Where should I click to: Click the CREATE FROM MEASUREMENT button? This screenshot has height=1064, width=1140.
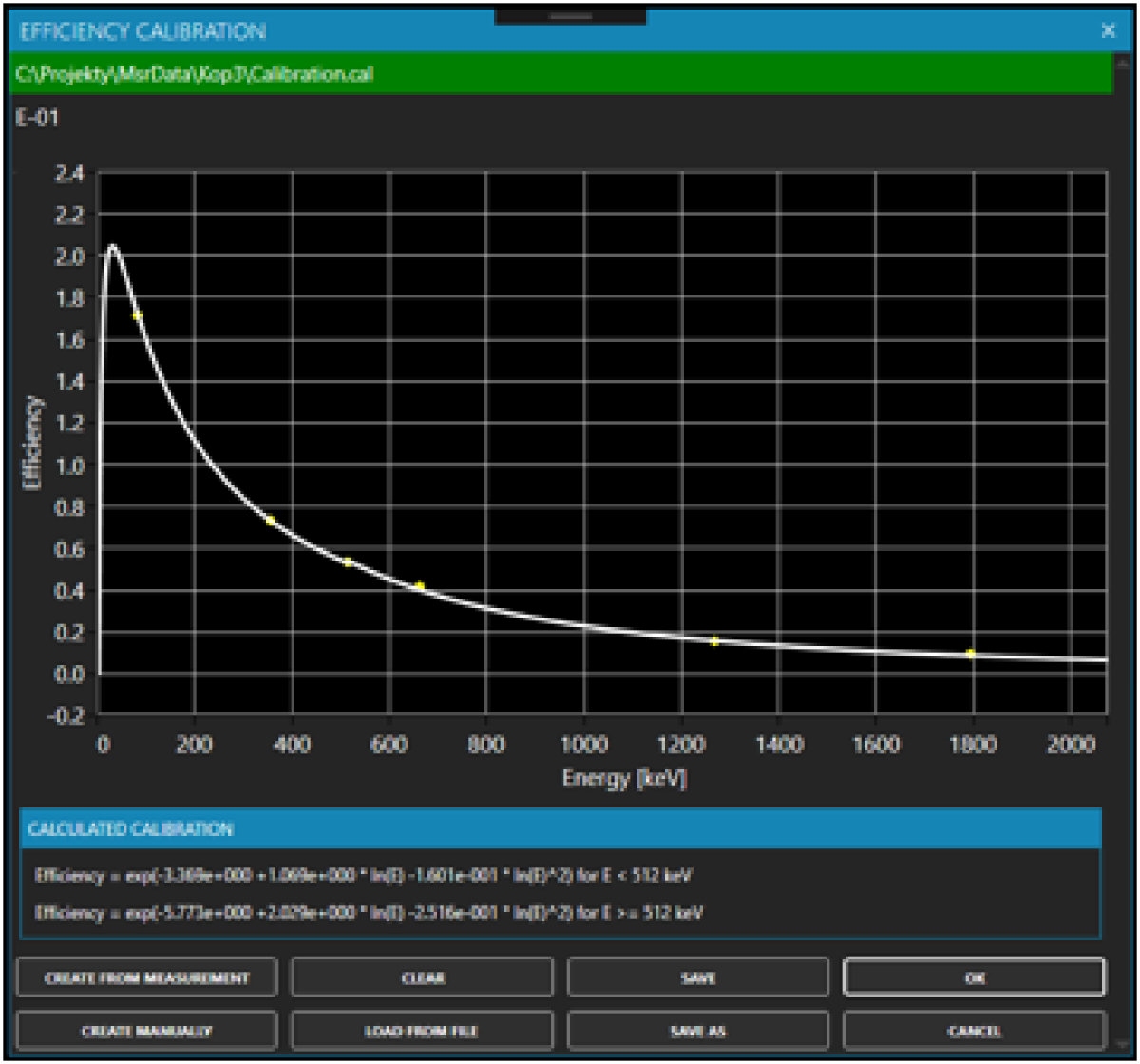147,977
